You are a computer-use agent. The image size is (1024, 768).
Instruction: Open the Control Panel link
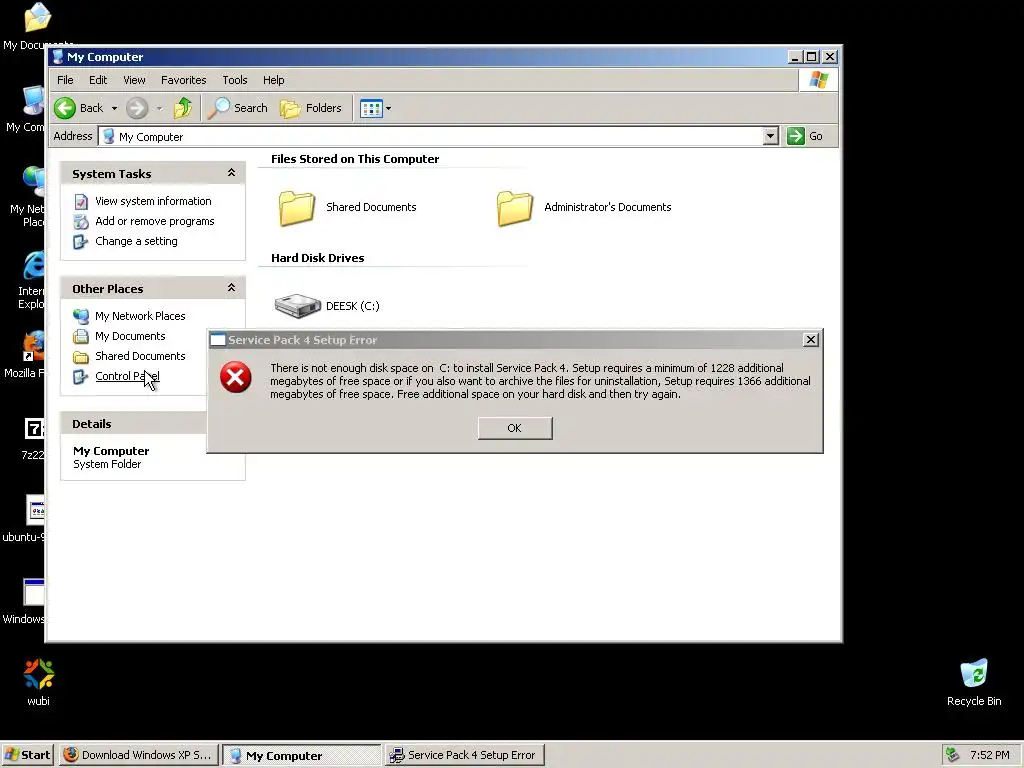pos(127,376)
